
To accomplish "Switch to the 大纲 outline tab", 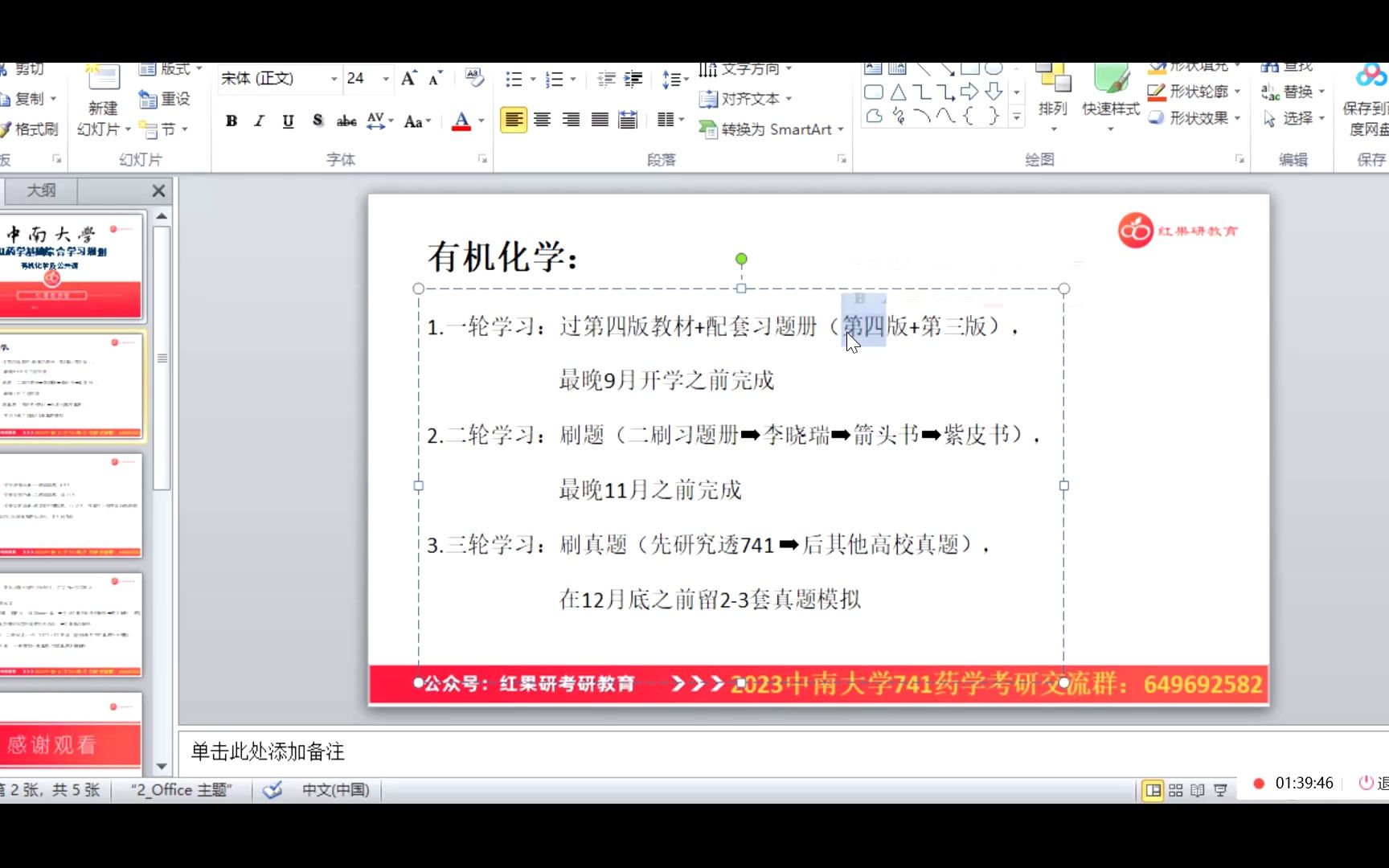I will (42, 190).
